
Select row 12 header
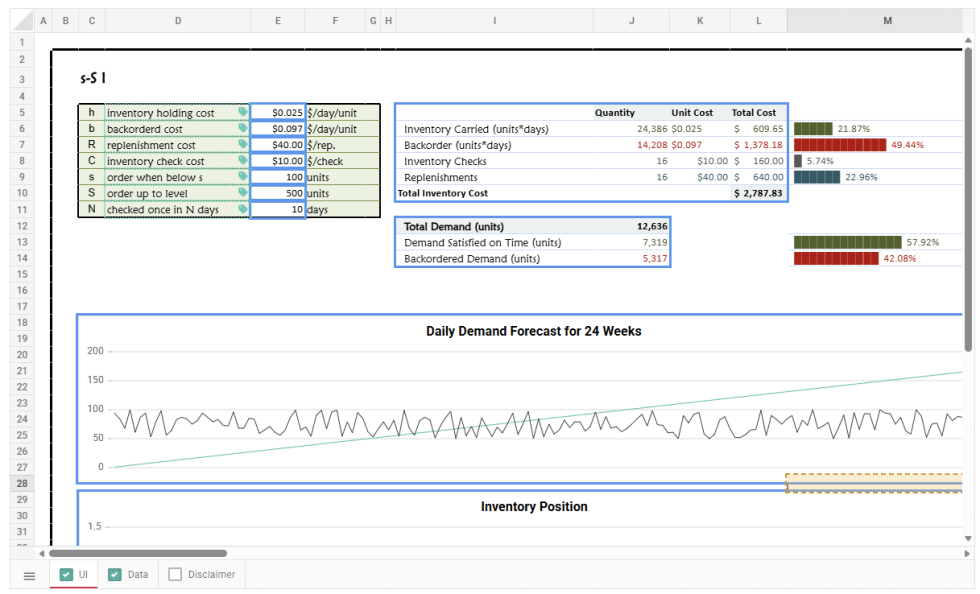point(22,226)
